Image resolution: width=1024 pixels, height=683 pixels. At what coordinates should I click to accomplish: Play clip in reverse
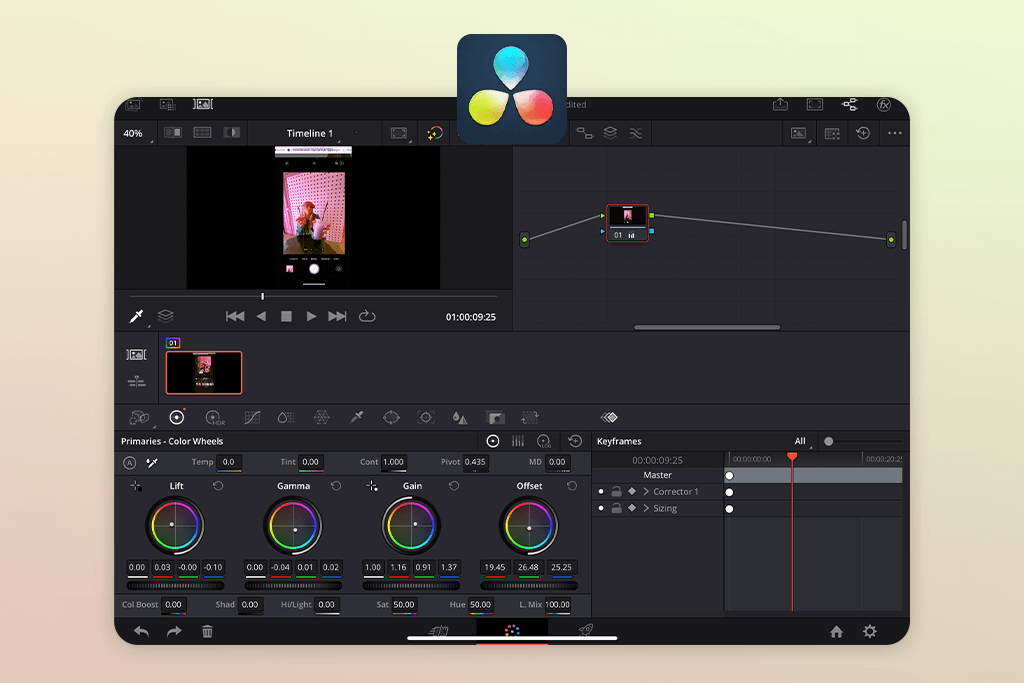(261, 316)
